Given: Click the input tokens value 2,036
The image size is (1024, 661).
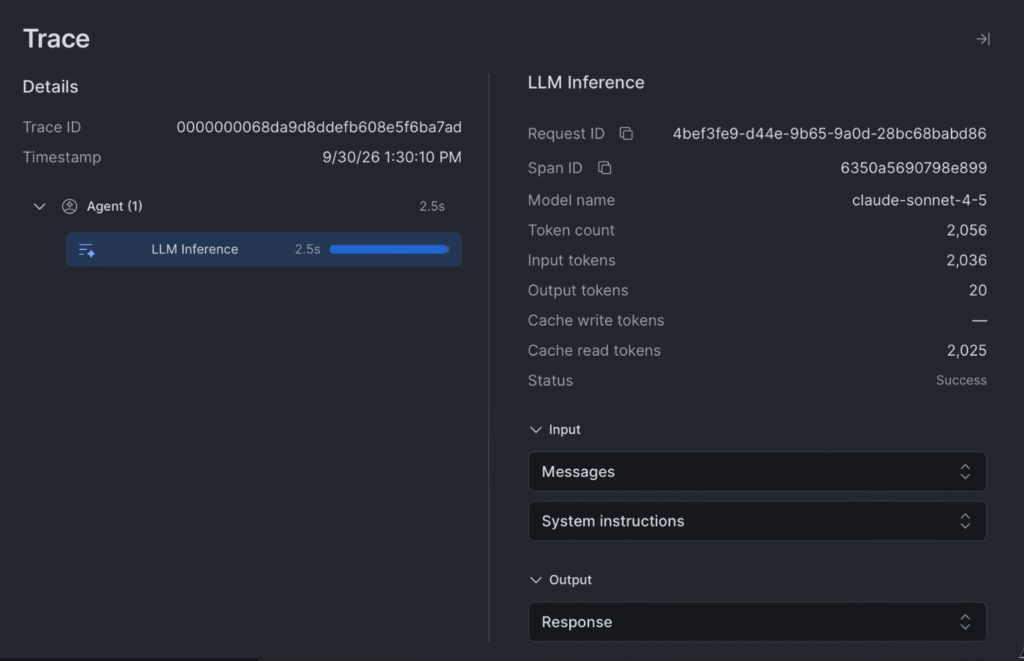Looking at the screenshot, I should [x=967, y=261].
